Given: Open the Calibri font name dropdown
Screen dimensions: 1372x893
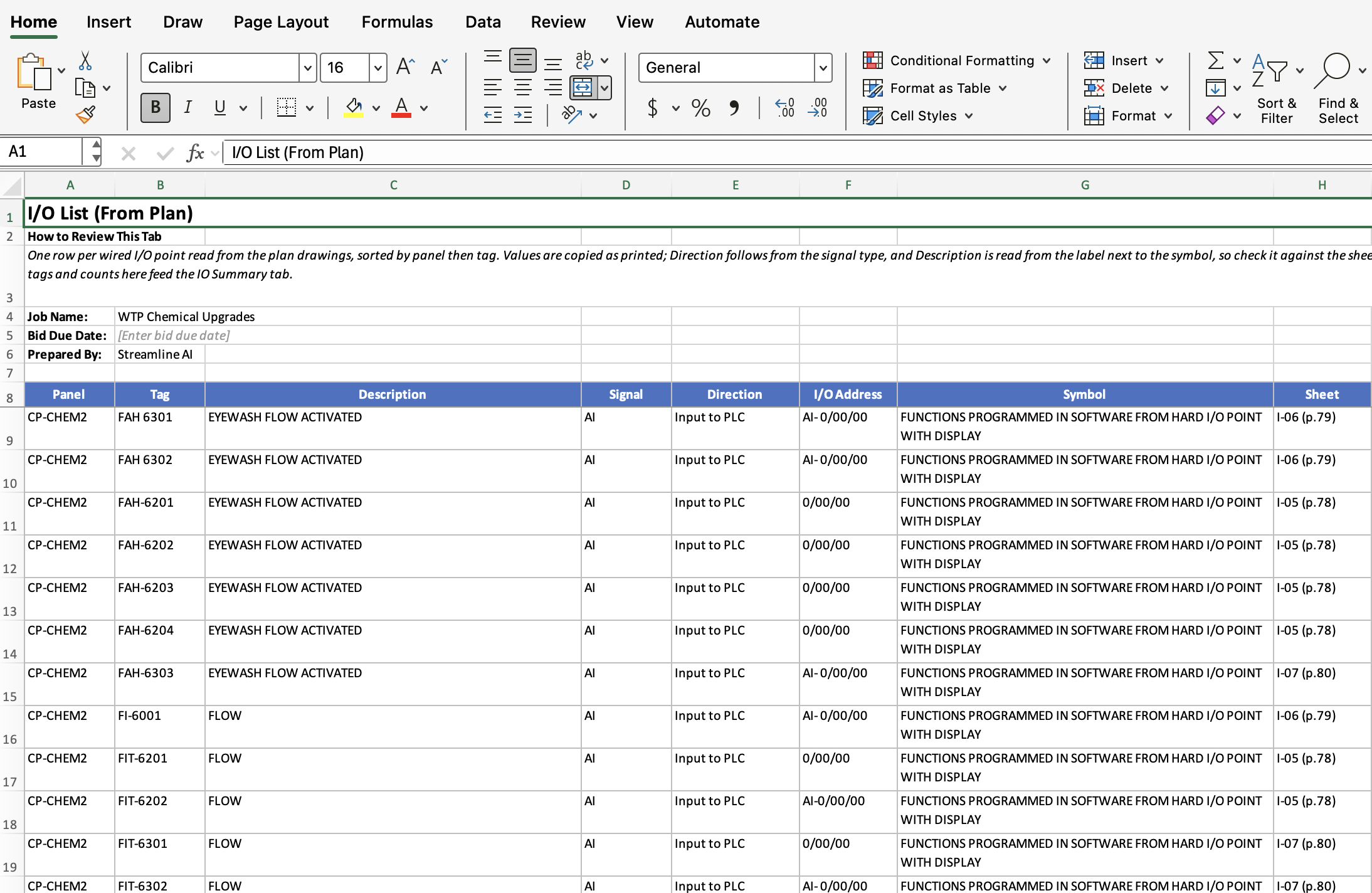Looking at the screenshot, I should coord(307,68).
